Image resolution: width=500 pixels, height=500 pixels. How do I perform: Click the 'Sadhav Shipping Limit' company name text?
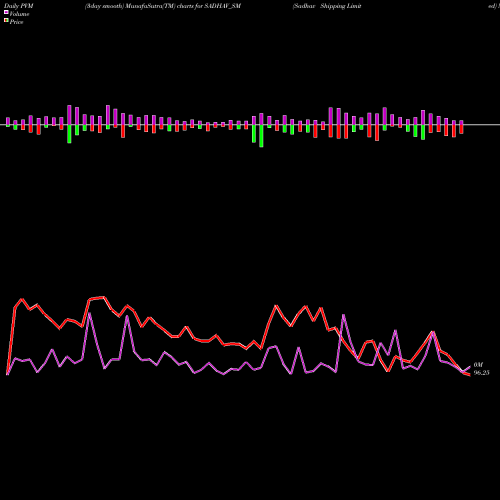click(x=327, y=6)
